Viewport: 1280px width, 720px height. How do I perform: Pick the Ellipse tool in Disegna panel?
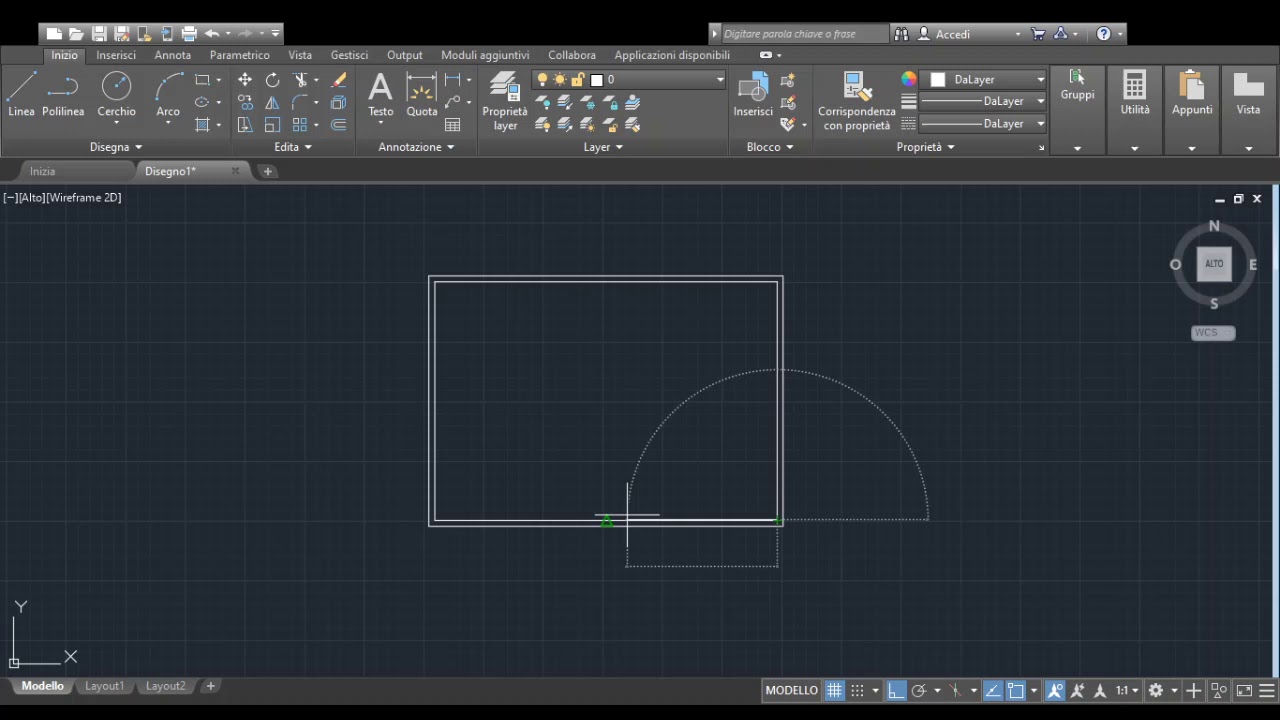(202, 102)
